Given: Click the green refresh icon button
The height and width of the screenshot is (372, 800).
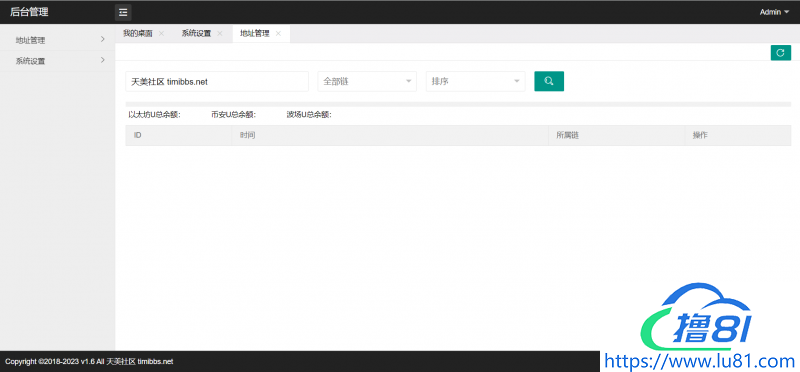Looking at the screenshot, I should point(781,53).
